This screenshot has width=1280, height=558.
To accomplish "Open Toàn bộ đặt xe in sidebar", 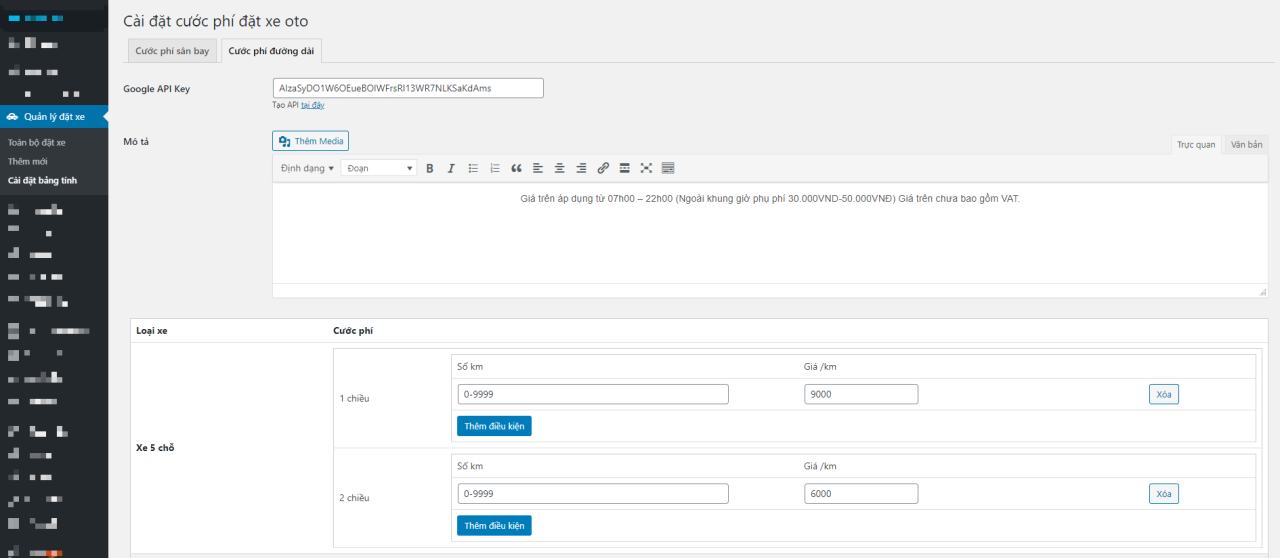I will (x=37, y=143).
